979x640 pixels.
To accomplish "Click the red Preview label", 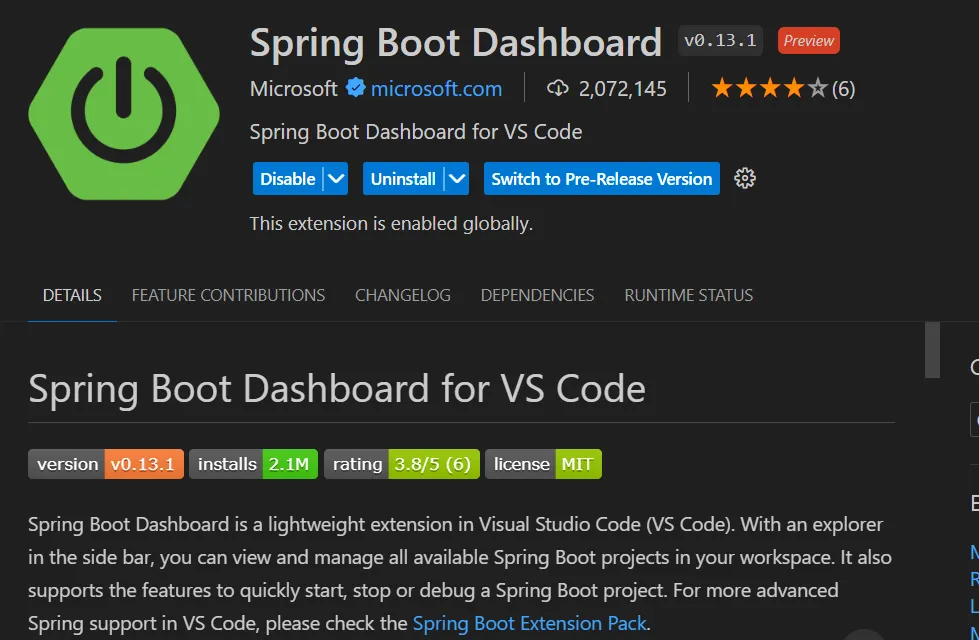I will point(809,41).
